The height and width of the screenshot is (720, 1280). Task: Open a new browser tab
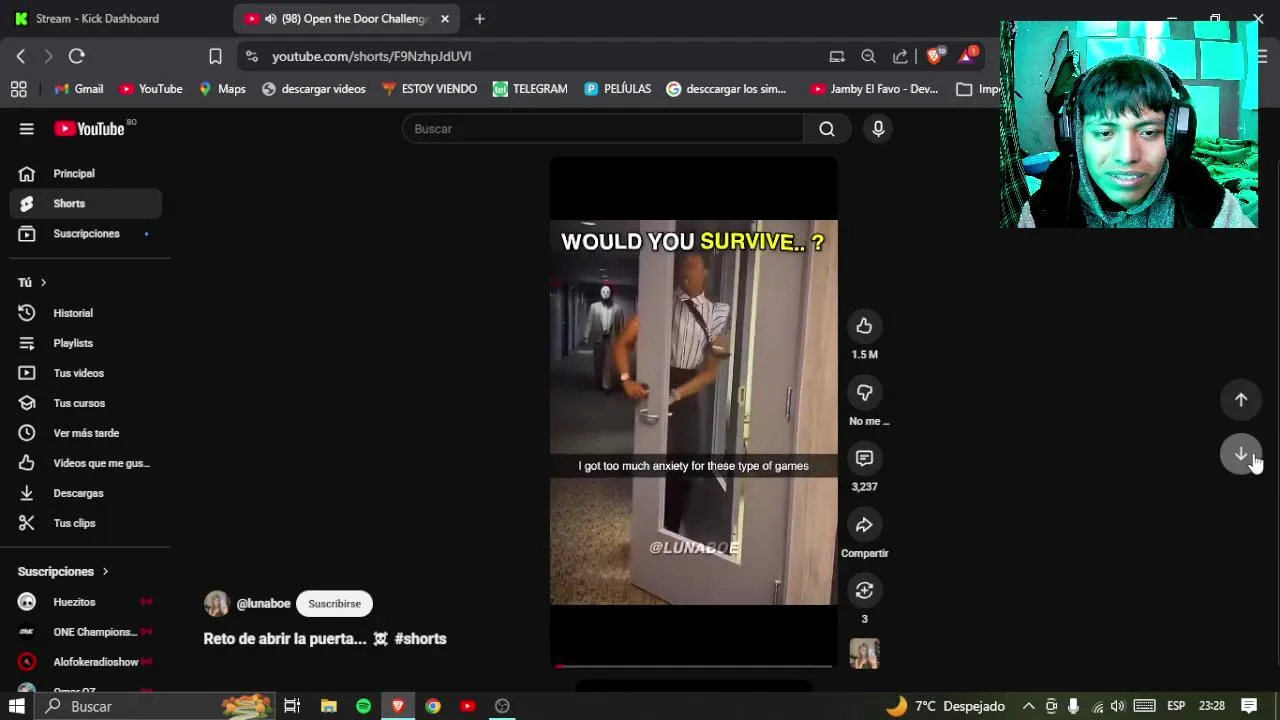(x=479, y=18)
